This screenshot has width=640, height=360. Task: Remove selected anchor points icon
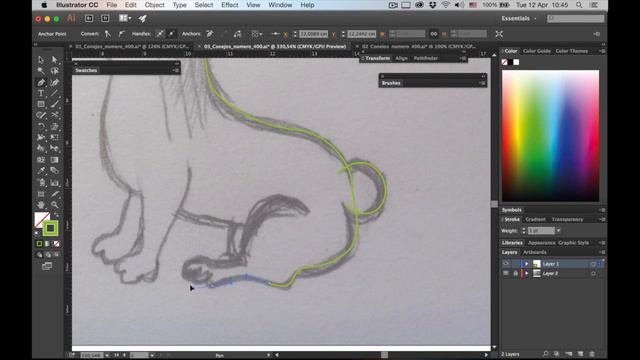coord(210,34)
